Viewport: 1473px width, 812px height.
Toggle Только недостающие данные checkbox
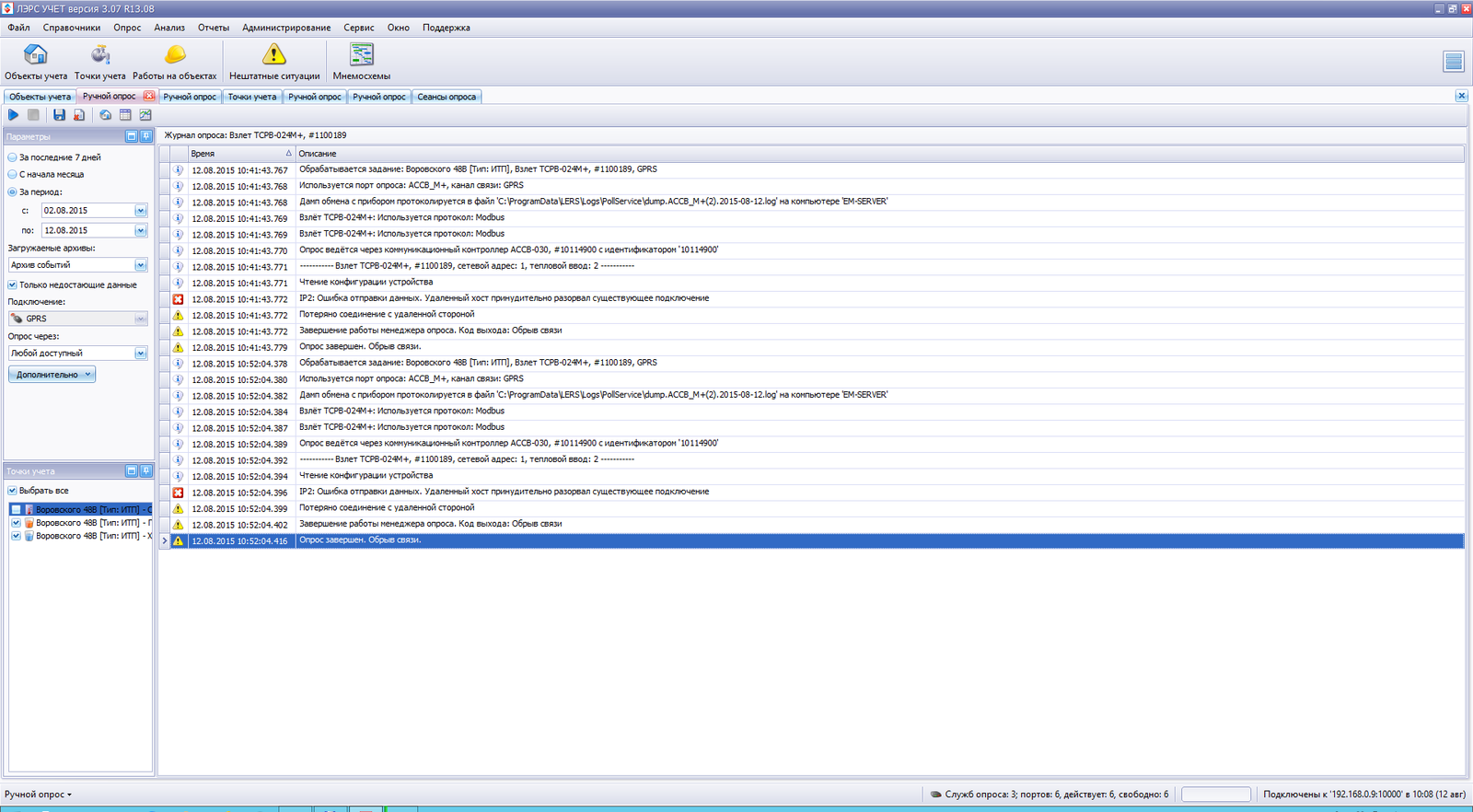click(12, 284)
